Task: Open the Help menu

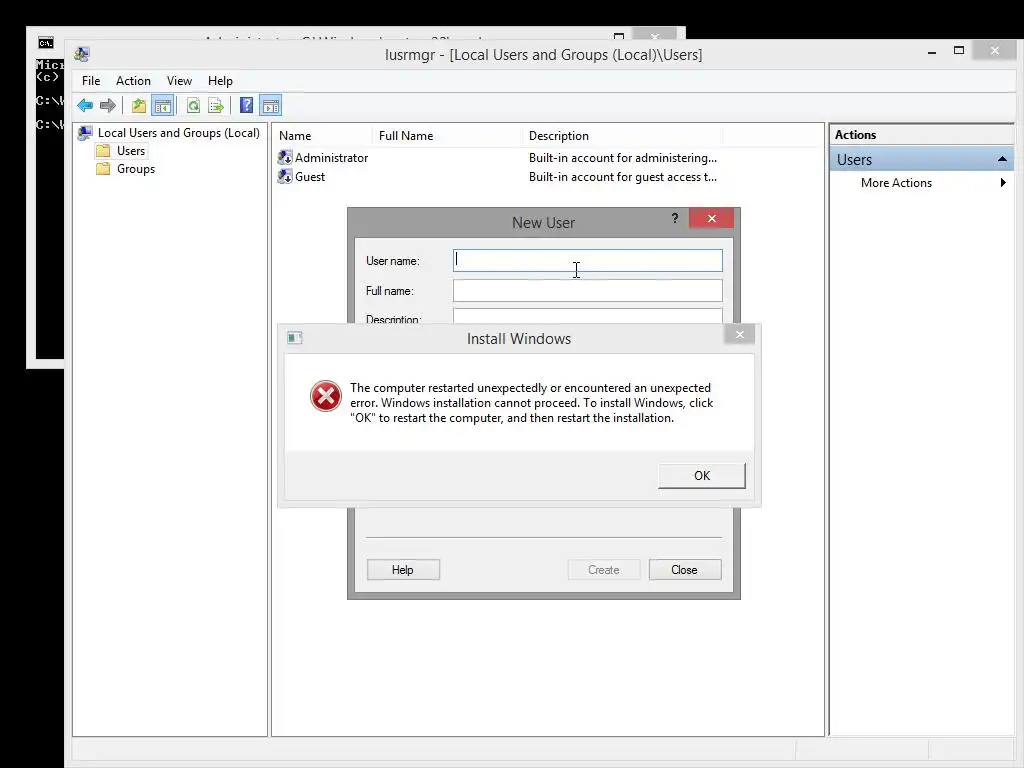Action: point(220,81)
